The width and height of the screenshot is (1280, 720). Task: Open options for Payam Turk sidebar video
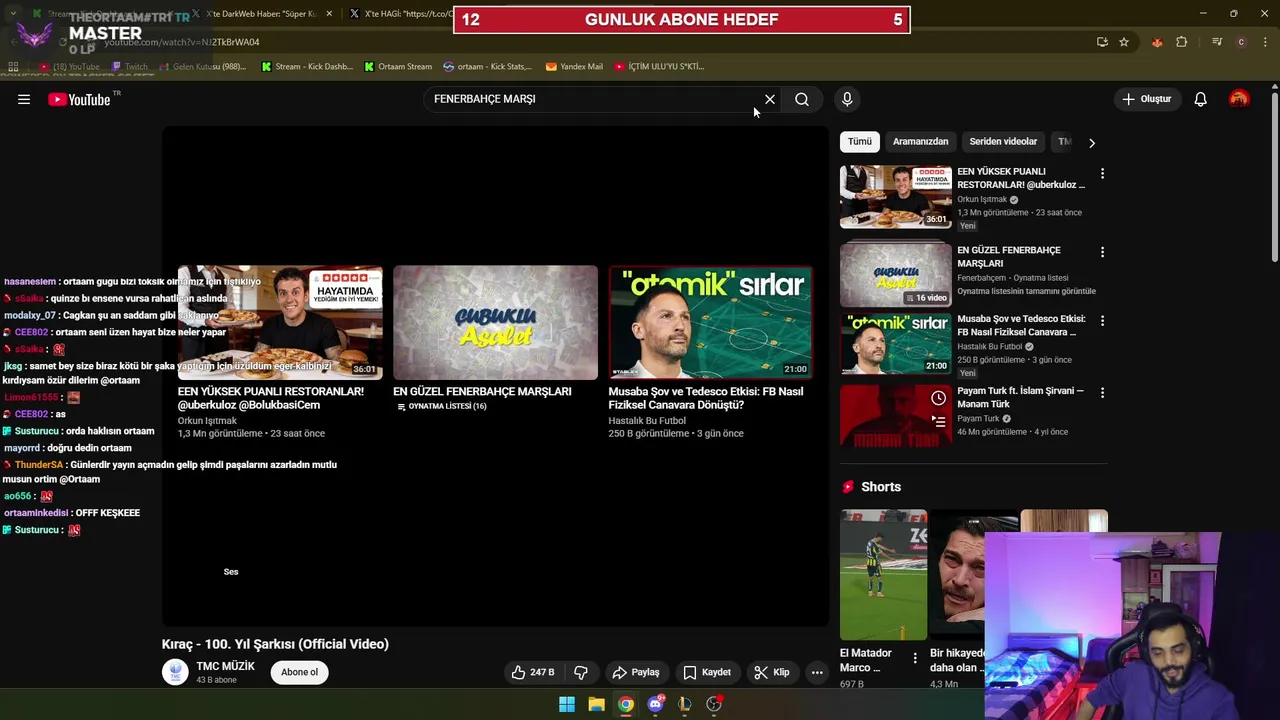point(1102,393)
